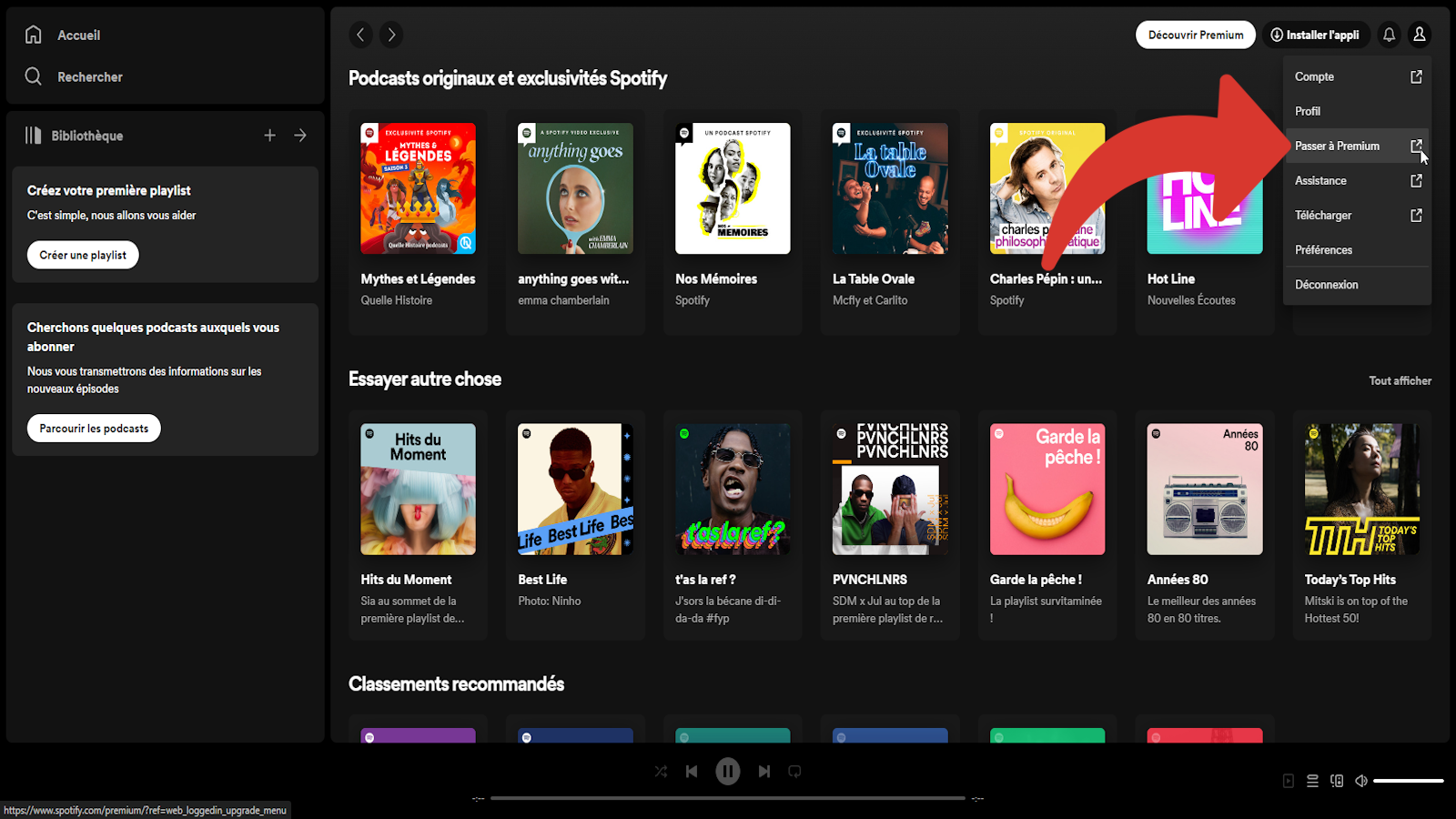Select Passer à Premium menu entry
Image resolution: width=1456 pixels, height=819 pixels.
[1337, 146]
